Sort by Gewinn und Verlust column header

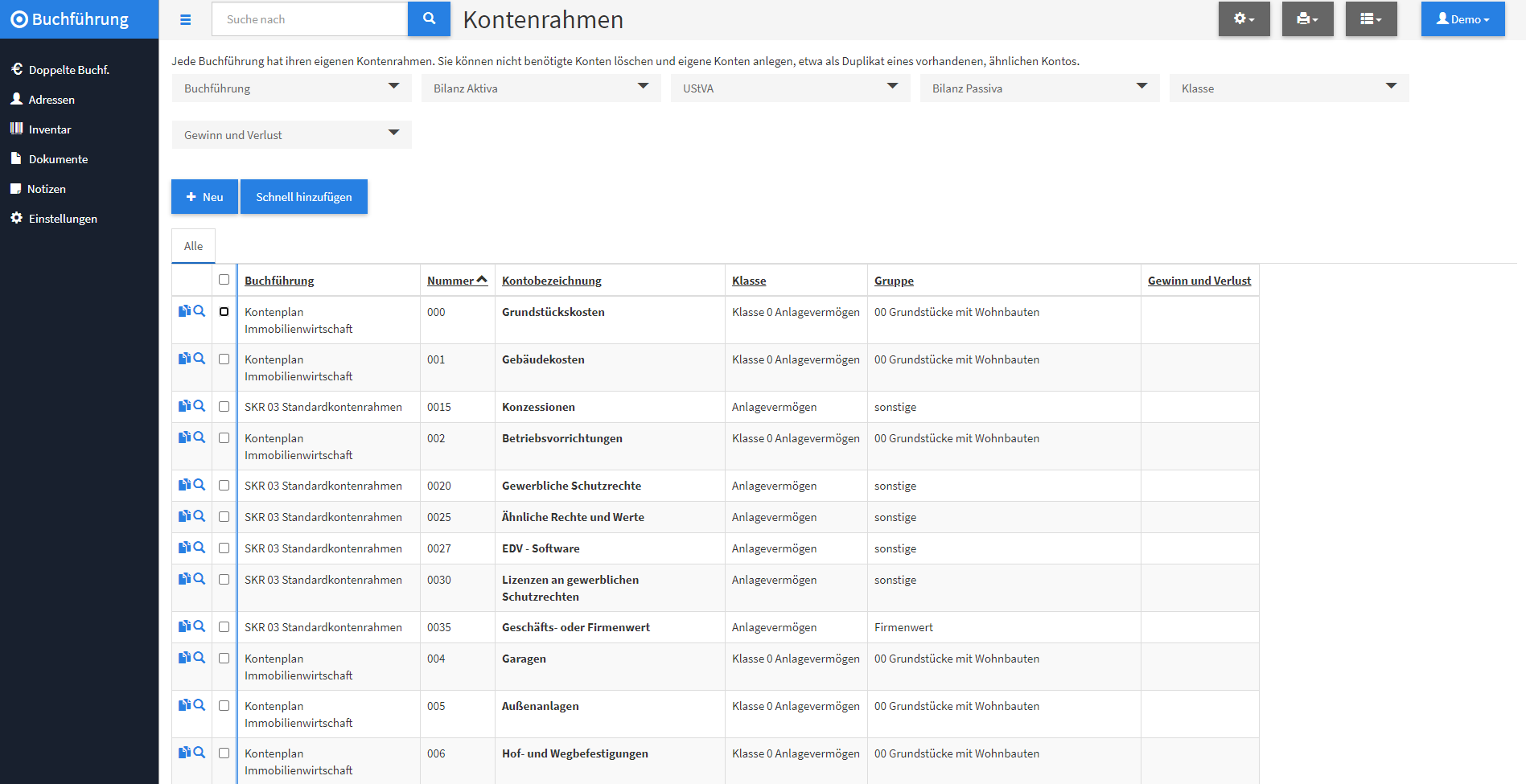click(1199, 281)
